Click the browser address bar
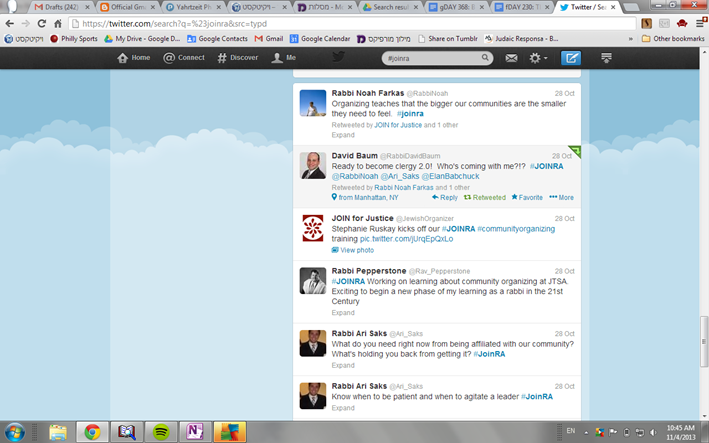The height and width of the screenshot is (443, 709). click(353, 24)
